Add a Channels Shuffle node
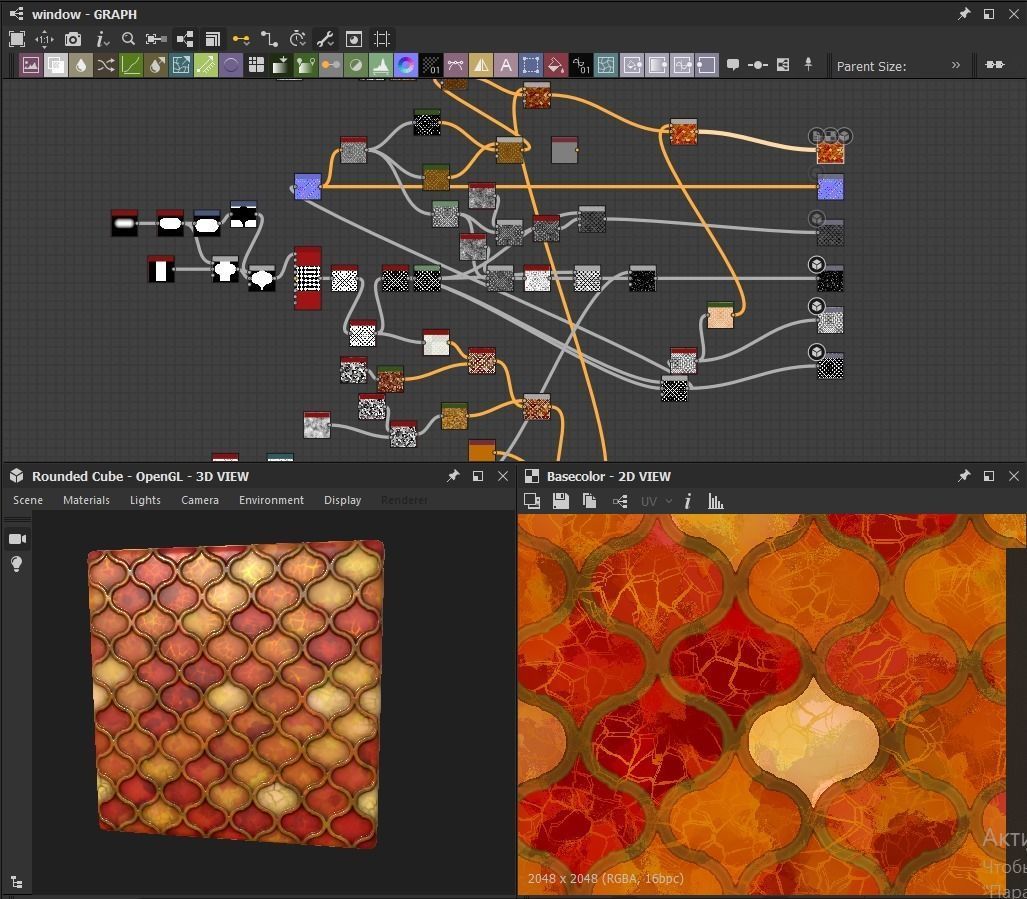This screenshot has height=899, width=1027. [x=105, y=65]
